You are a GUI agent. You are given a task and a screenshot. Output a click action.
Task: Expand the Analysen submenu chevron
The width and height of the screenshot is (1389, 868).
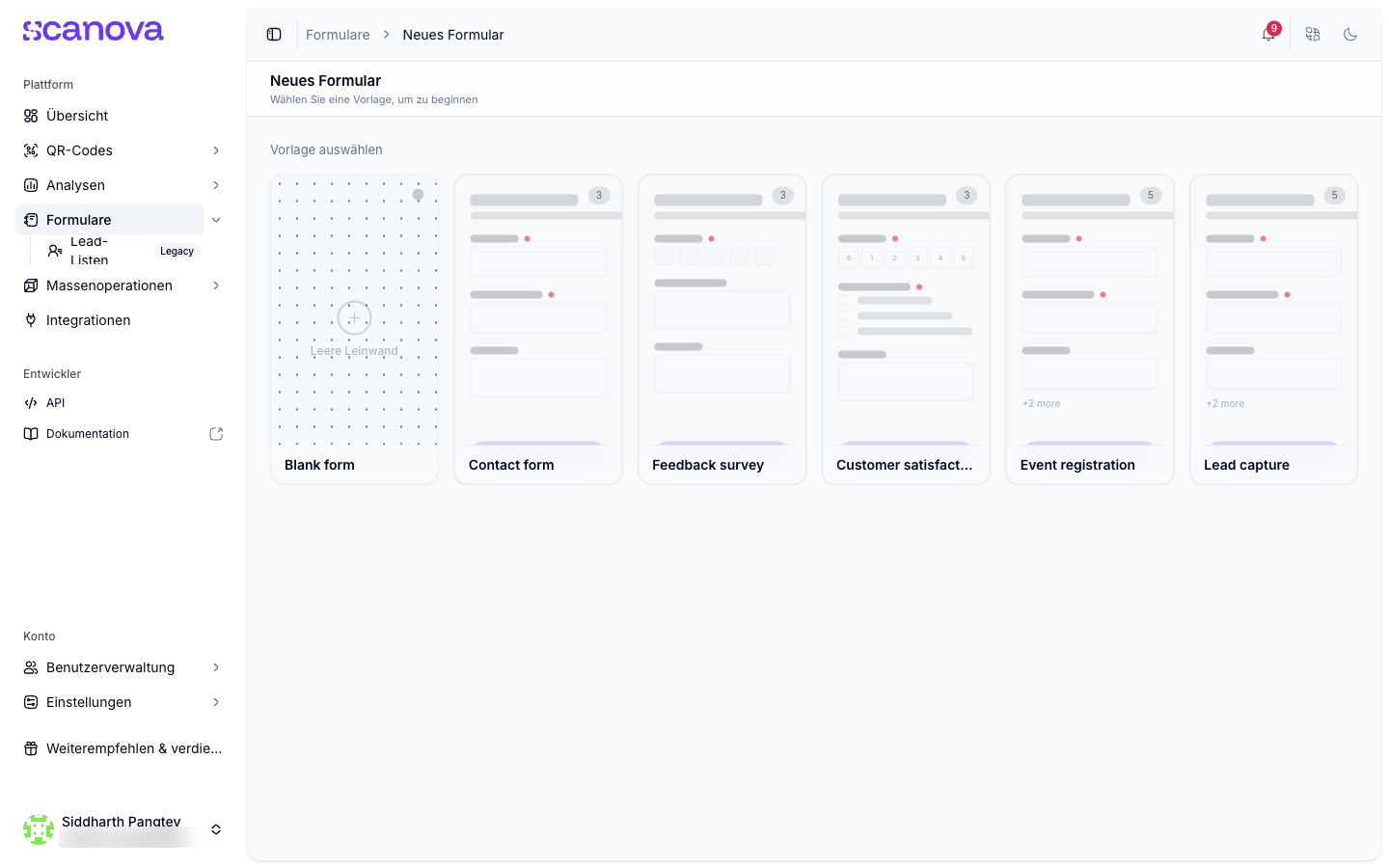[x=216, y=185]
